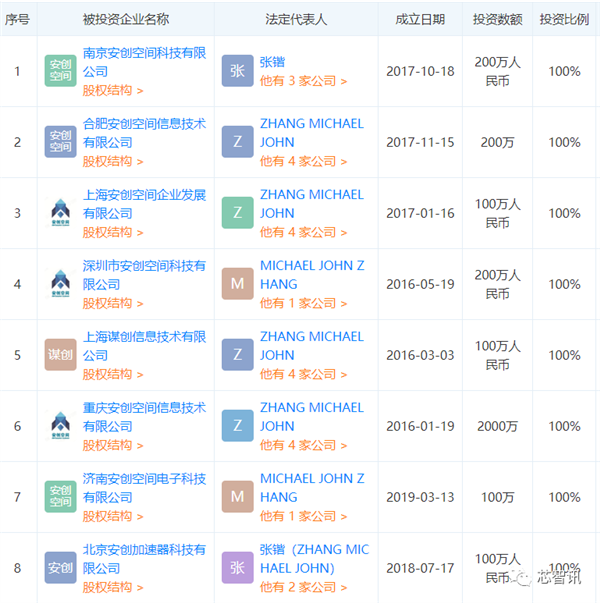Expand 股权结构 under 重庆安创空间信息技术有限公司
This screenshot has height=603, width=600.
[x=112, y=445]
